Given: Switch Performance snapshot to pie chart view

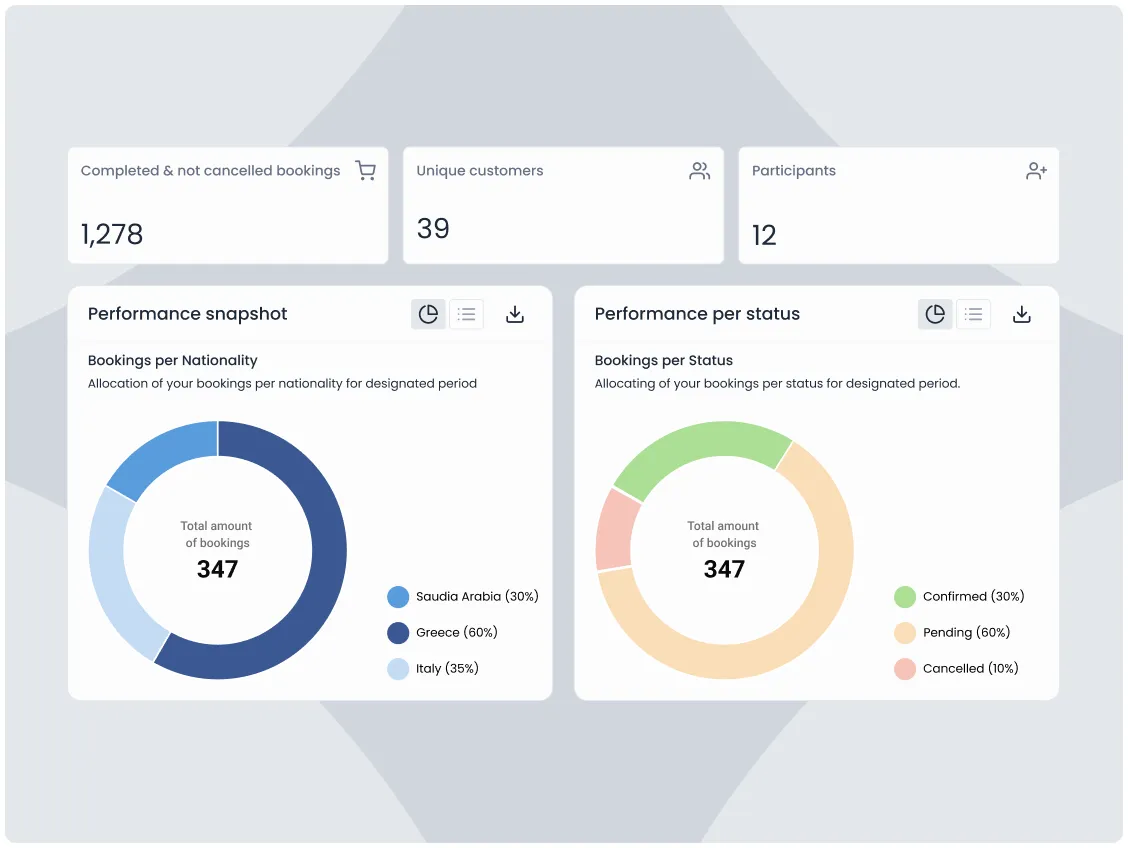Looking at the screenshot, I should point(428,314).
